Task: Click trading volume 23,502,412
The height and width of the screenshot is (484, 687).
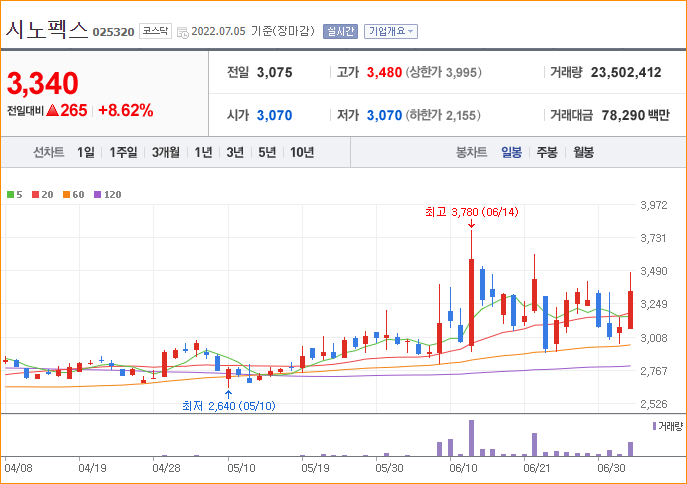Action: click(x=626, y=72)
